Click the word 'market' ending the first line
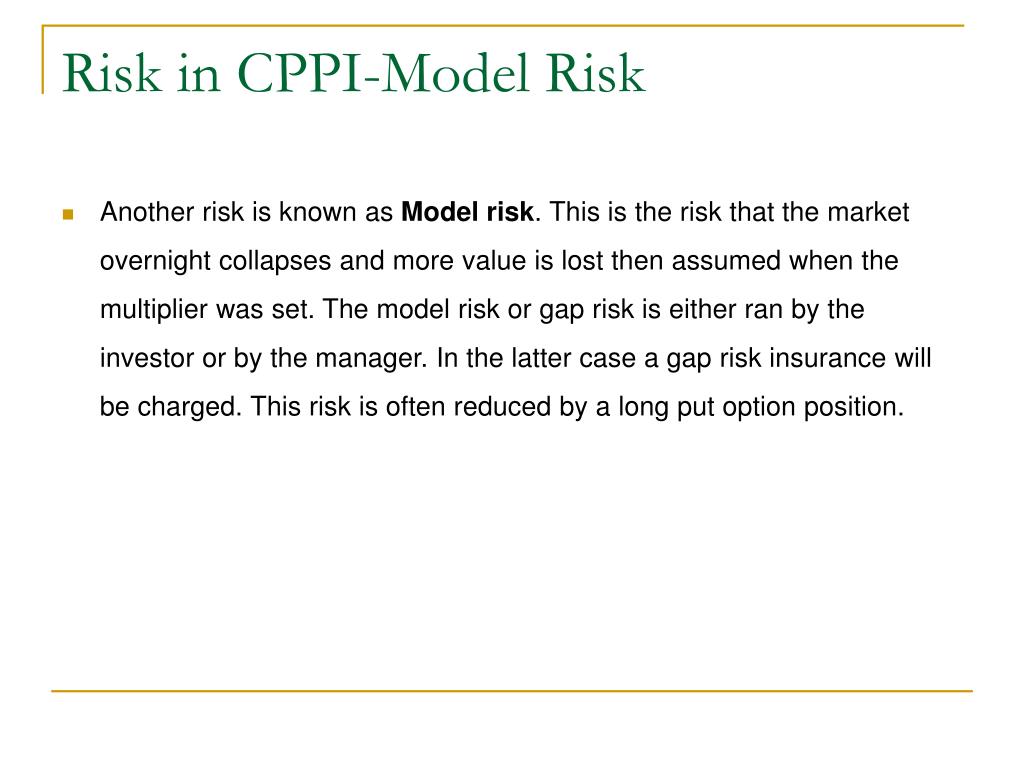Screen dimensions: 1024x768 tap(868, 212)
